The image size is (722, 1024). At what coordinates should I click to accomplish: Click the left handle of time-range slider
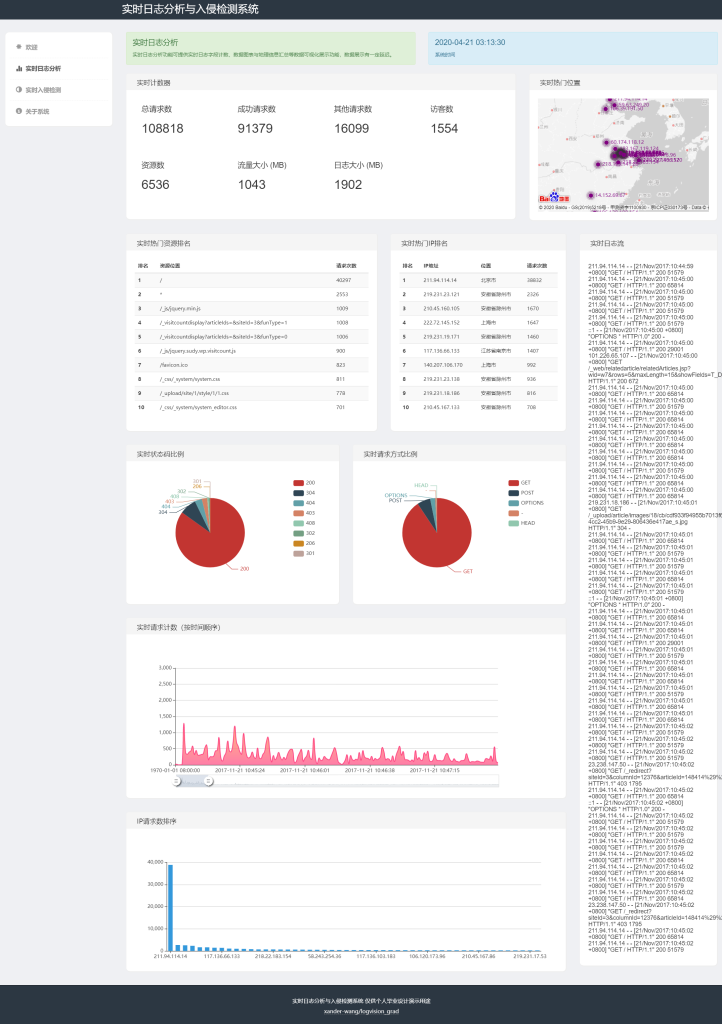click(176, 781)
